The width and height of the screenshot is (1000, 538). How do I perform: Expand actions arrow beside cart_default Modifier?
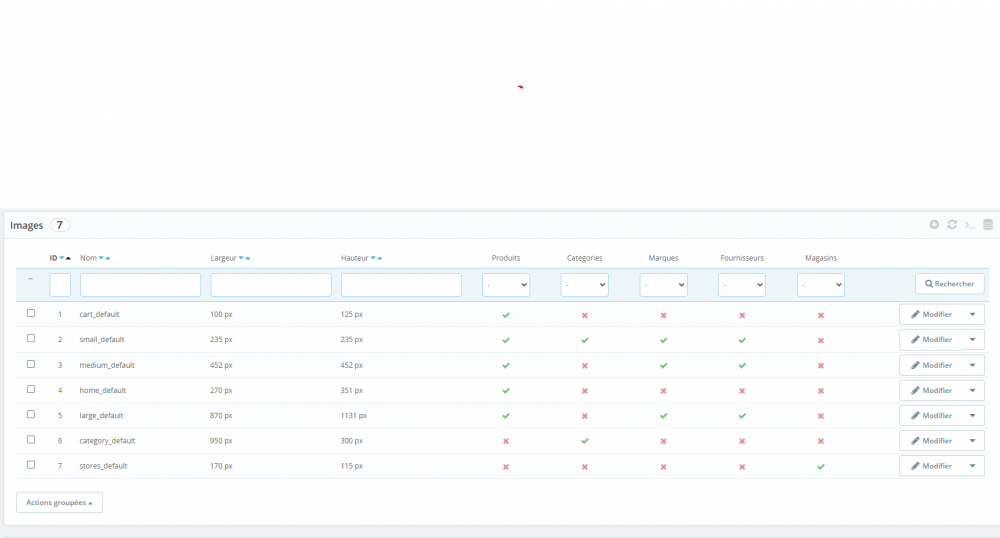pos(973,314)
